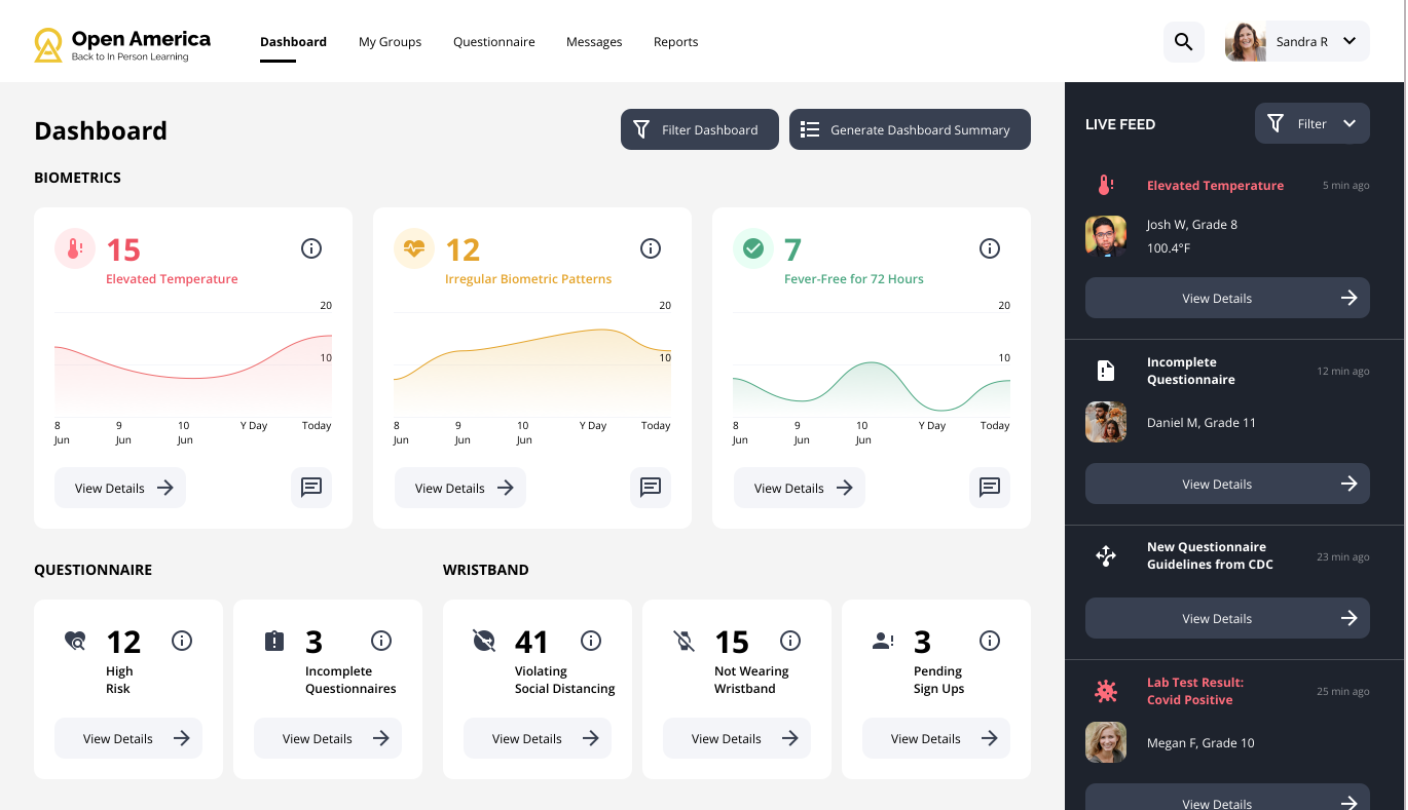Click the heartbeat icon on Irregular Biometric Patterns card
The image size is (1408, 810).
pyautogui.click(x=414, y=249)
